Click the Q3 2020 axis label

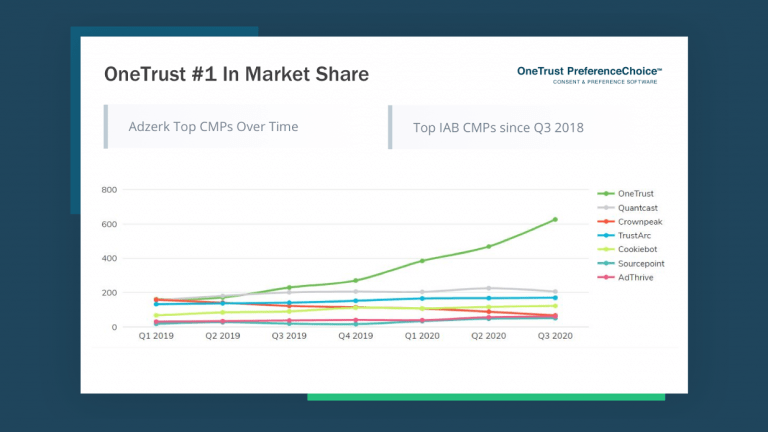tap(555, 336)
